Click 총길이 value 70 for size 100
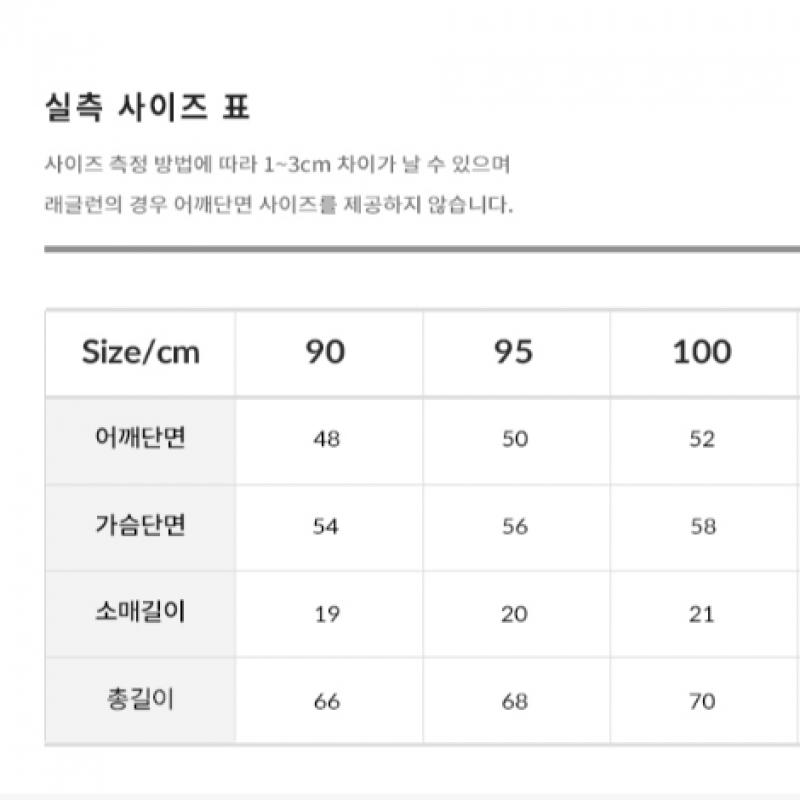800x800 pixels. 702,701
